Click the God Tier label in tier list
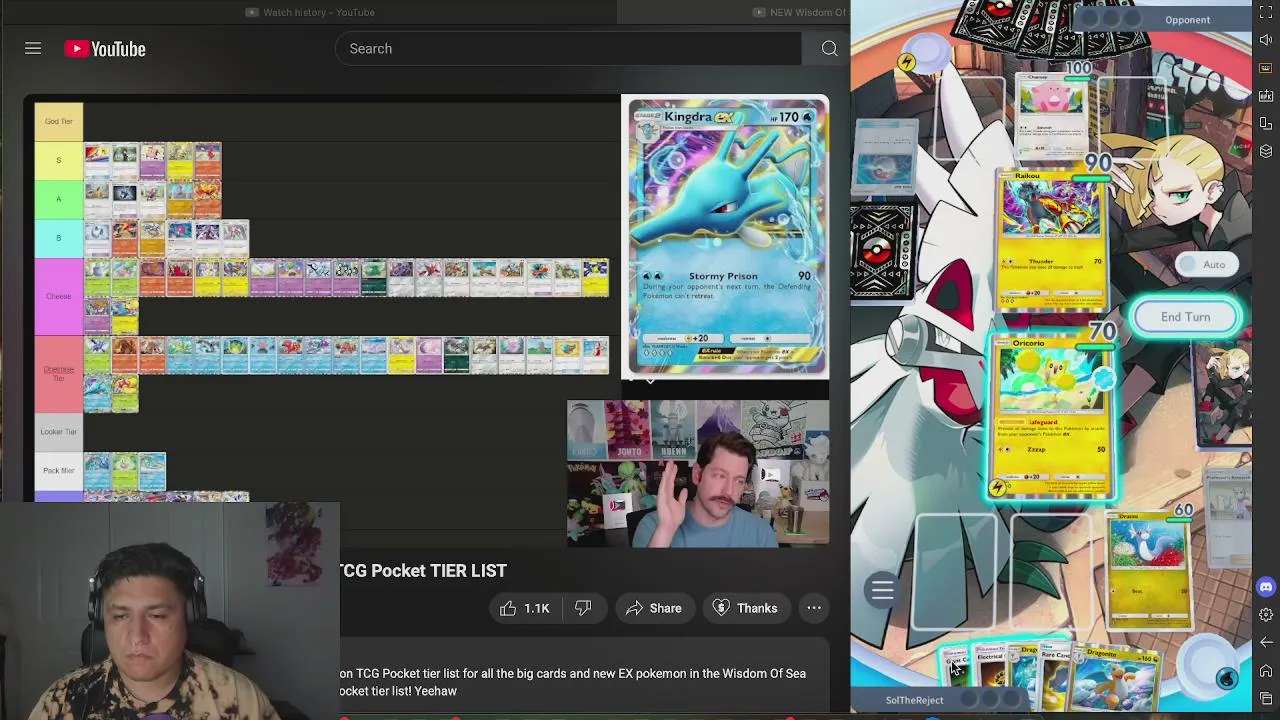 [x=59, y=121]
